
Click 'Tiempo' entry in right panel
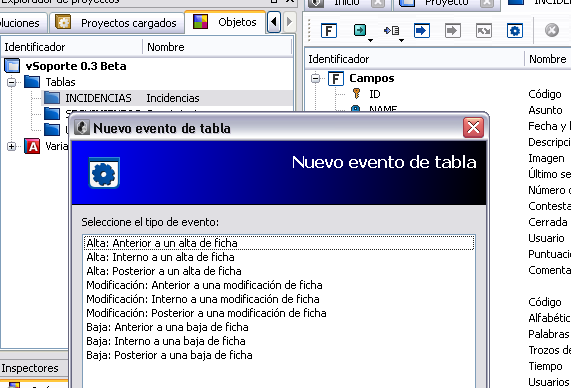[545, 366]
